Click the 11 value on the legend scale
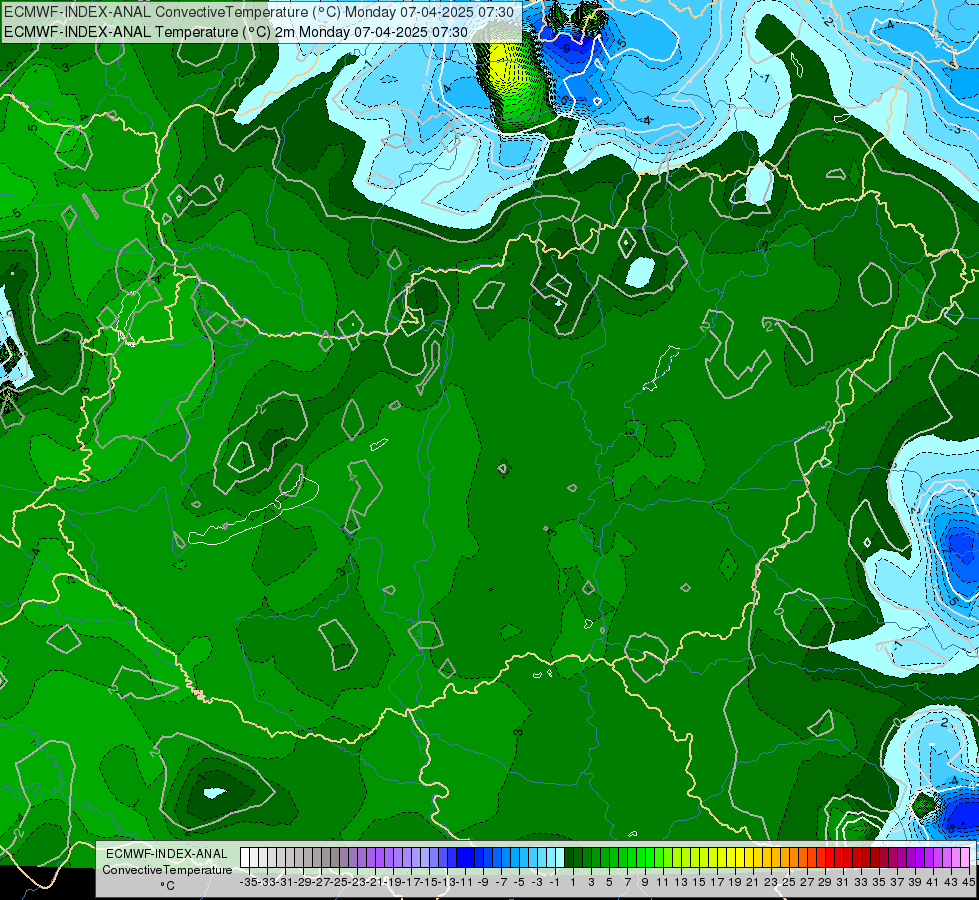The height and width of the screenshot is (900, 979). pos(663,882)
